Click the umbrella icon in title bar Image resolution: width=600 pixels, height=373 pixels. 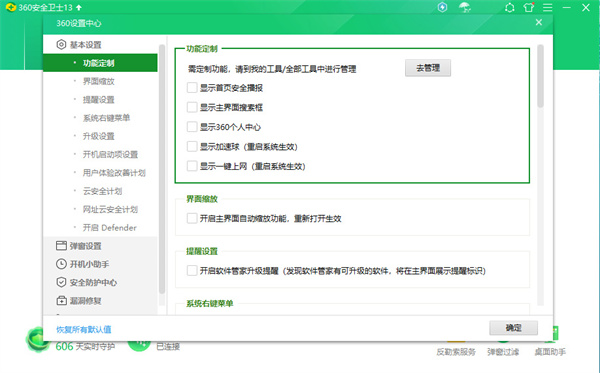[x=465, y=7]
